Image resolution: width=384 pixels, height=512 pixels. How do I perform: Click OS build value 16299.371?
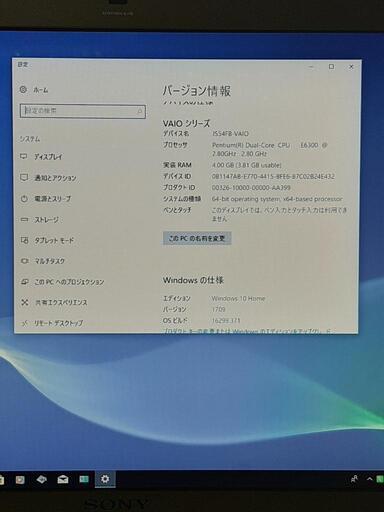pos(226,320)
